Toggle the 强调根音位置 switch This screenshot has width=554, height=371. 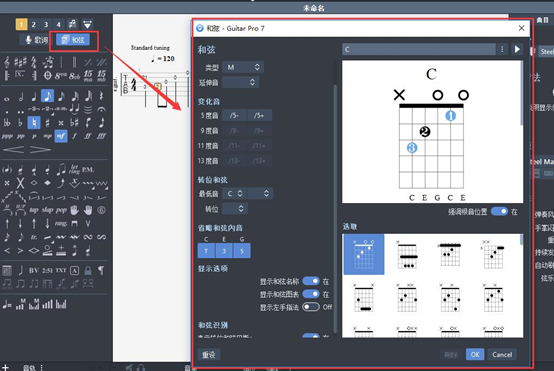499,211
